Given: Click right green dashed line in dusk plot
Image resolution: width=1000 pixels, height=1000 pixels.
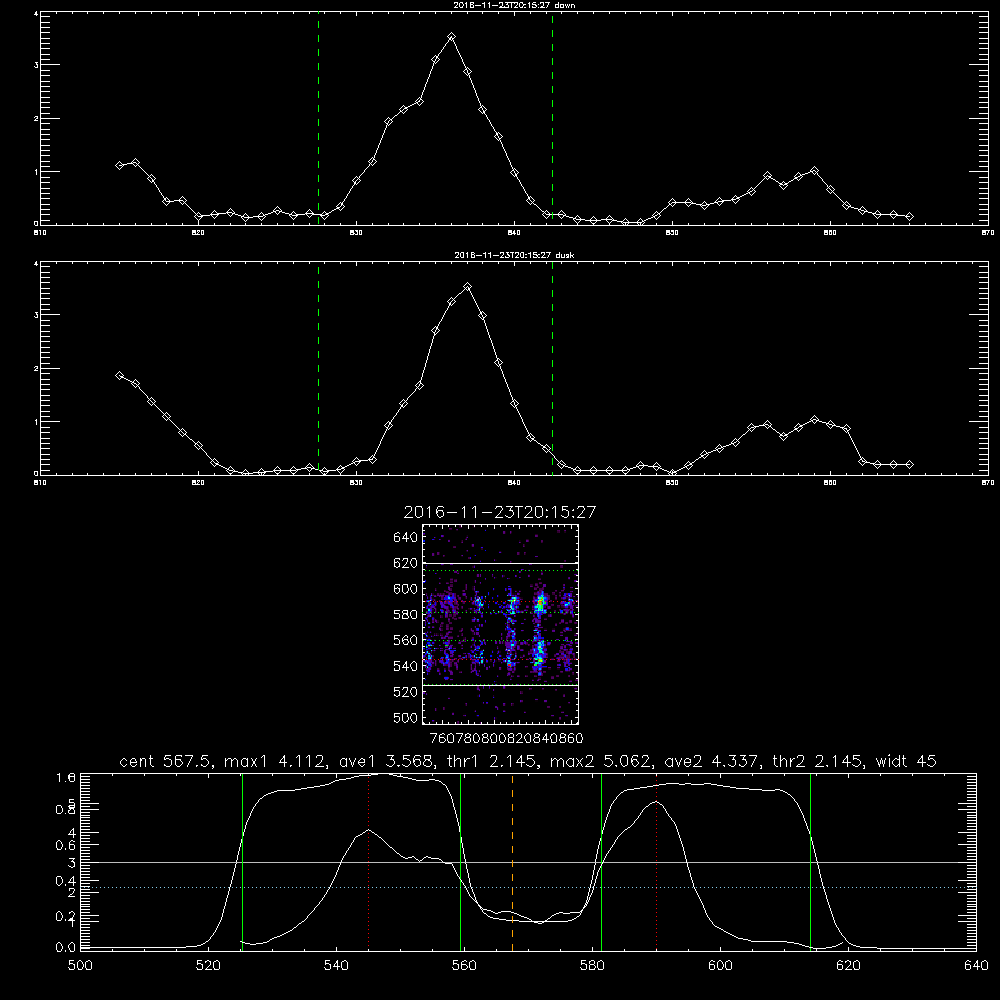Looking at the screenshot, I should click(552, 368).
